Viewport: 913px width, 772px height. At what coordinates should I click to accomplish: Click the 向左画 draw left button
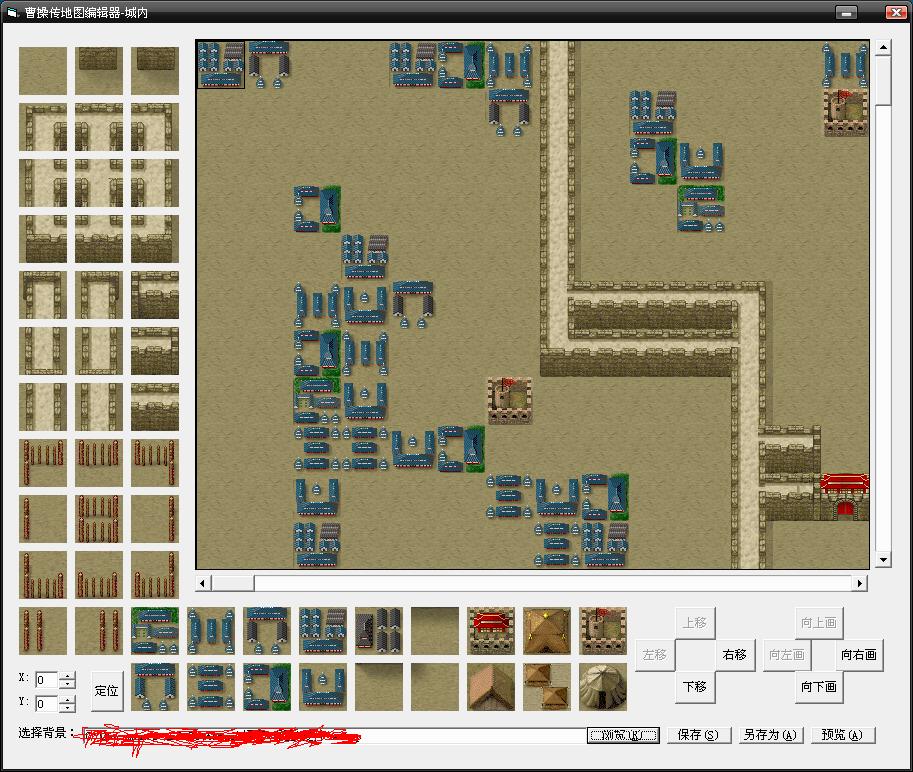tap(787, 655)
